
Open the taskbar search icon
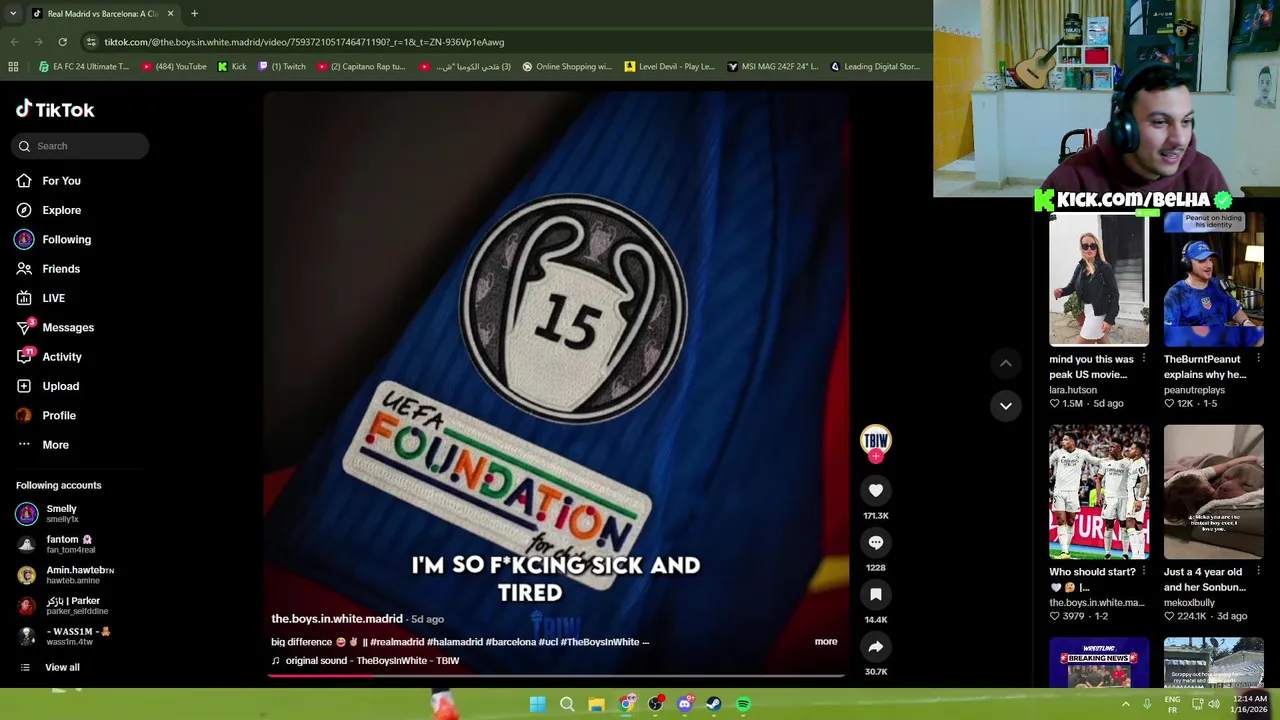567,704
